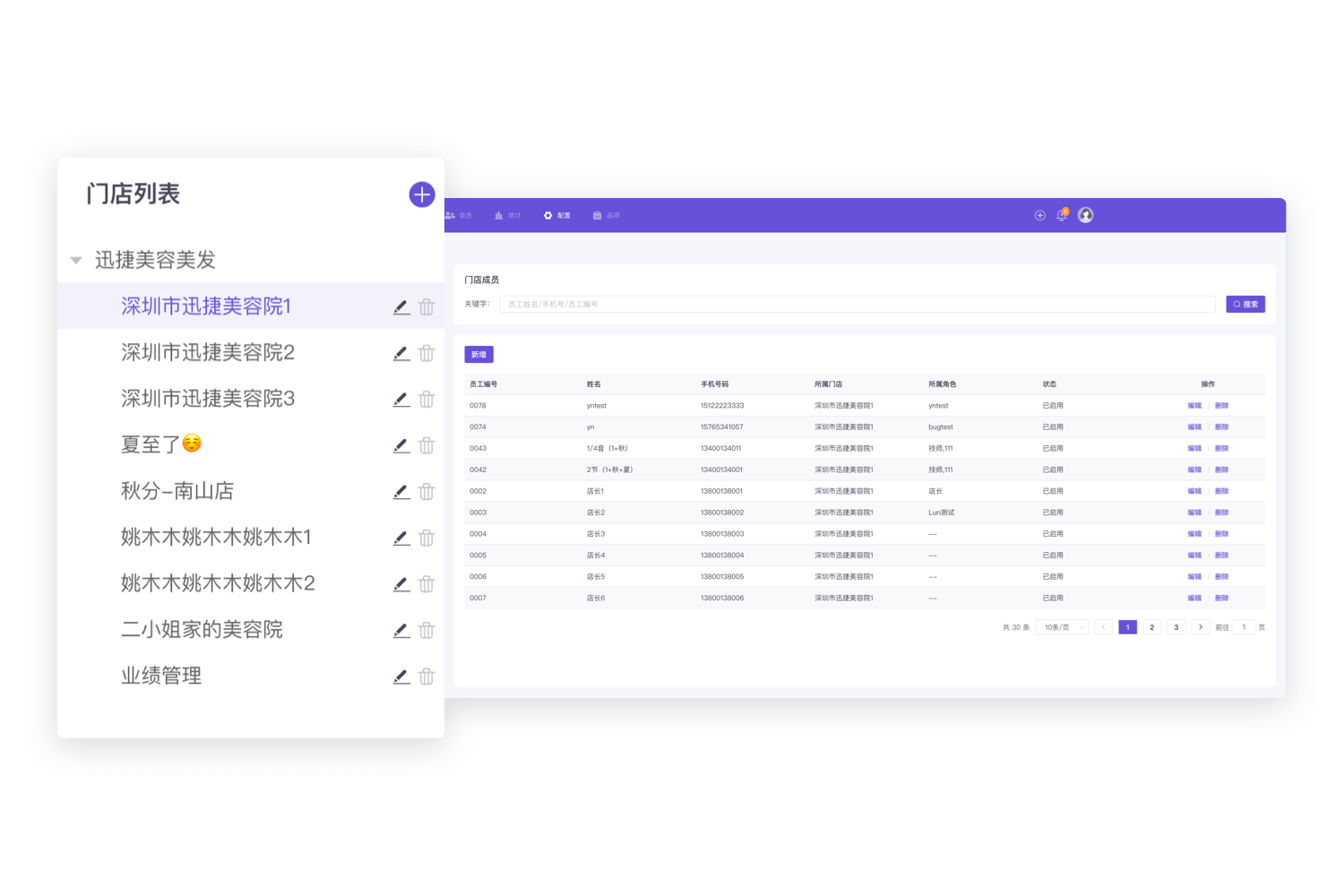Click trash icon beside 业绩管理

click(x=426, y=676)
